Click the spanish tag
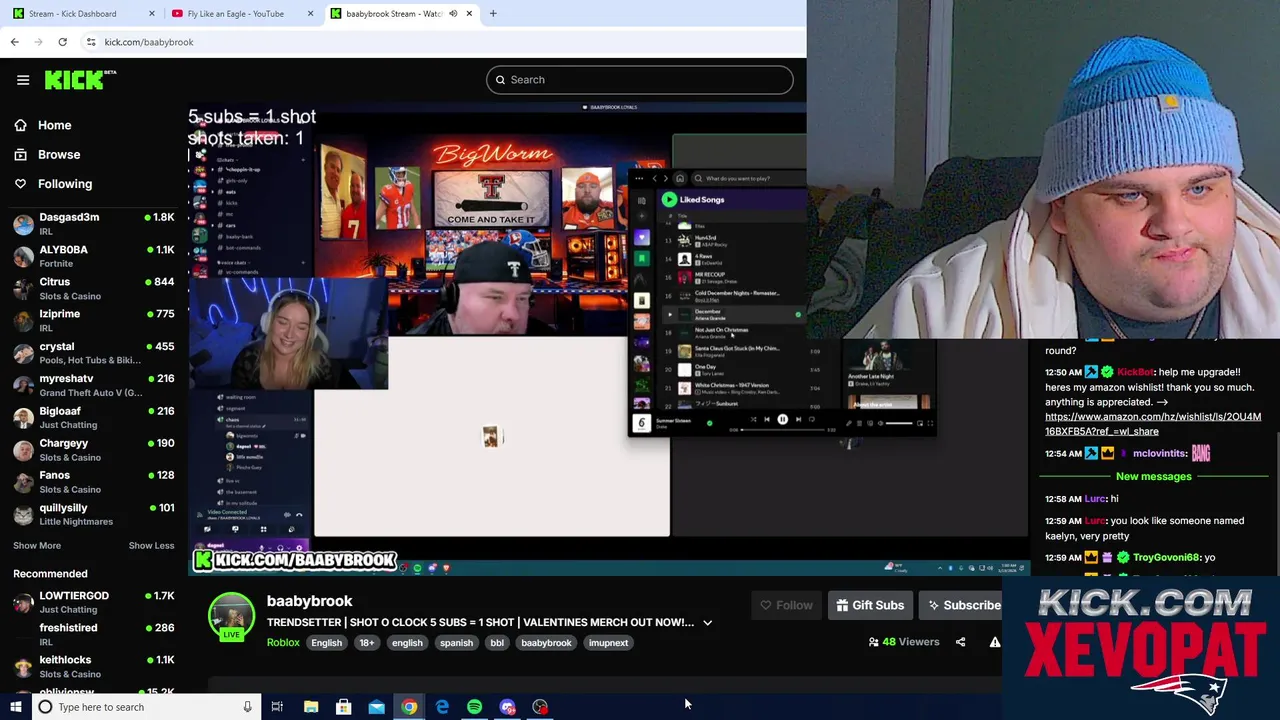Viewport: 1280px width, 720px height. [x=456, y=643]
